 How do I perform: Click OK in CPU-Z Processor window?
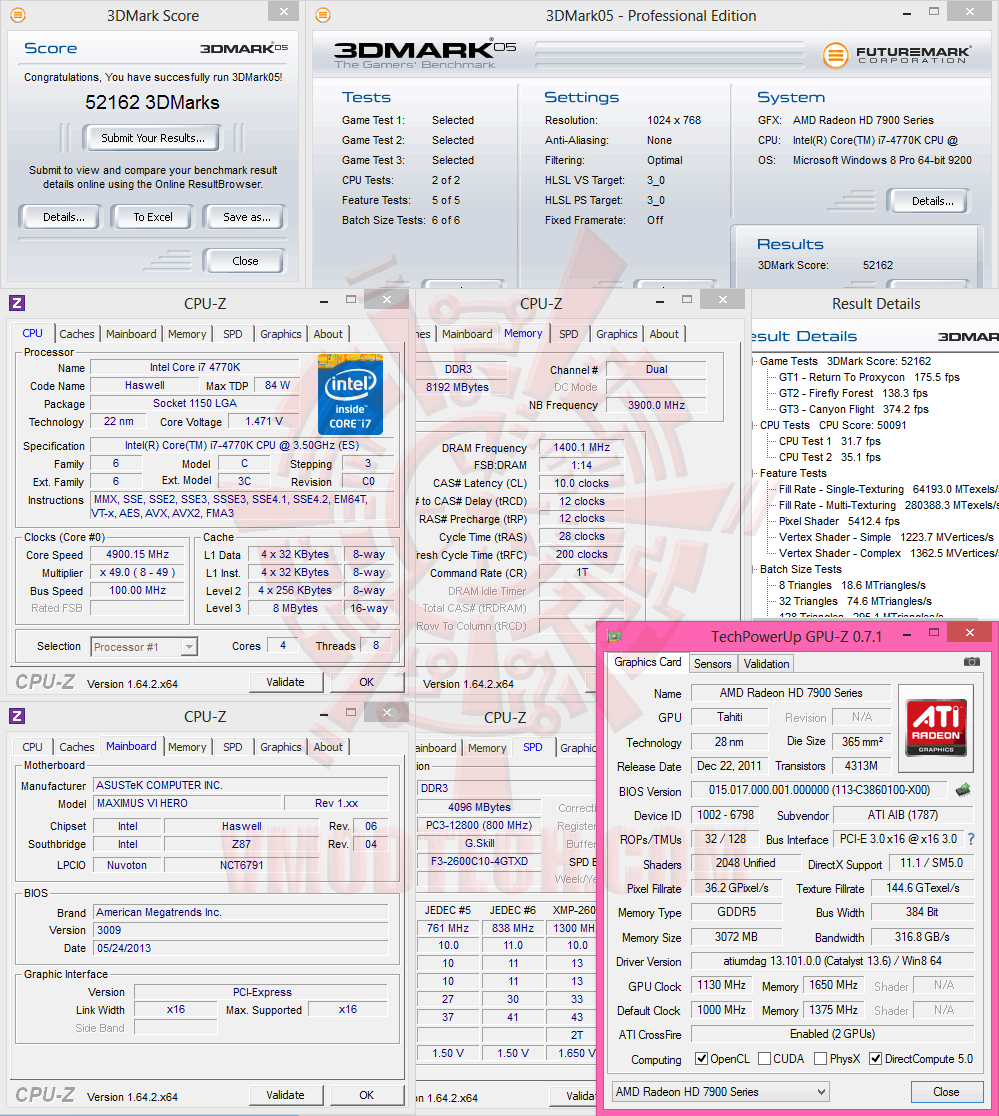[366, 682]
